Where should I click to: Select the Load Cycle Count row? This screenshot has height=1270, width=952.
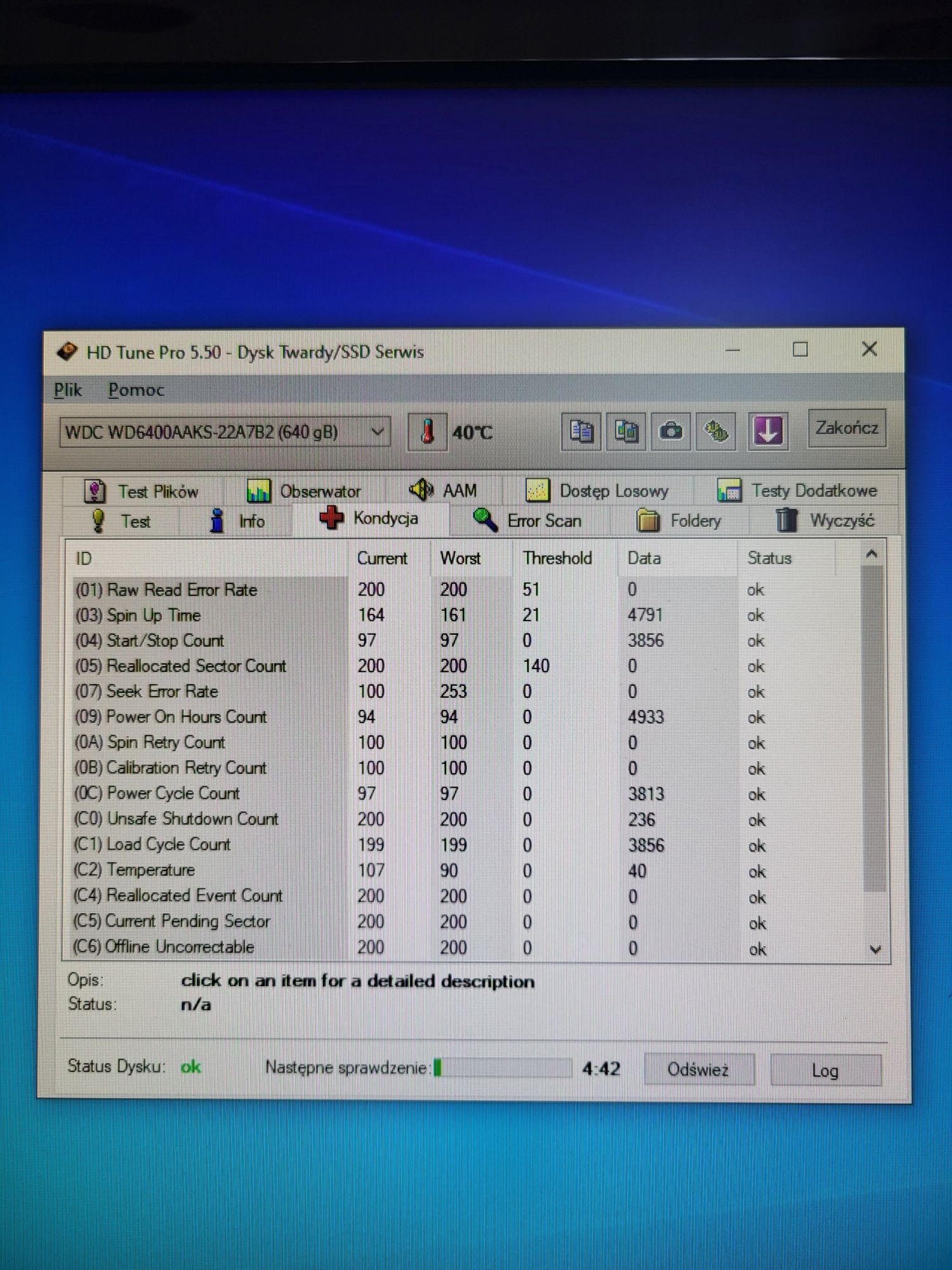[466, 845]
